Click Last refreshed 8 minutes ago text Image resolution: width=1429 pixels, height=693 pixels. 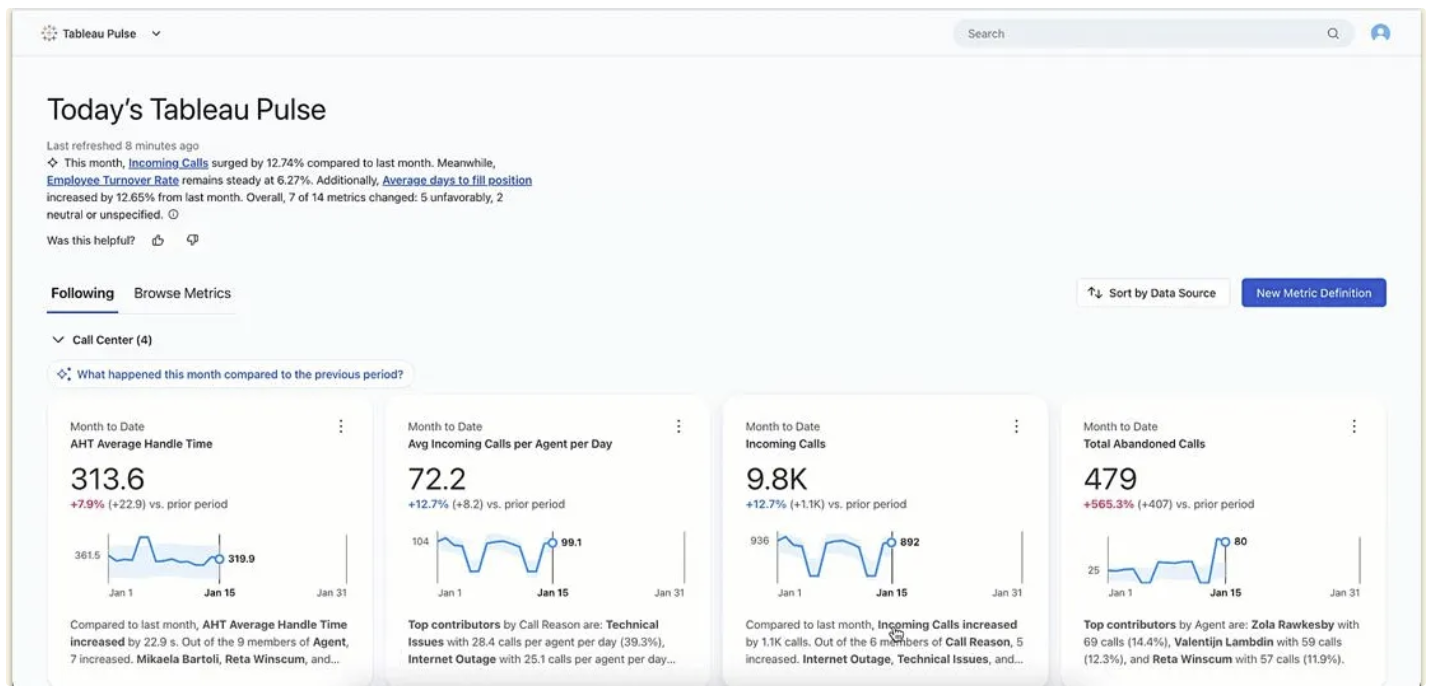(x=122, y=145)
